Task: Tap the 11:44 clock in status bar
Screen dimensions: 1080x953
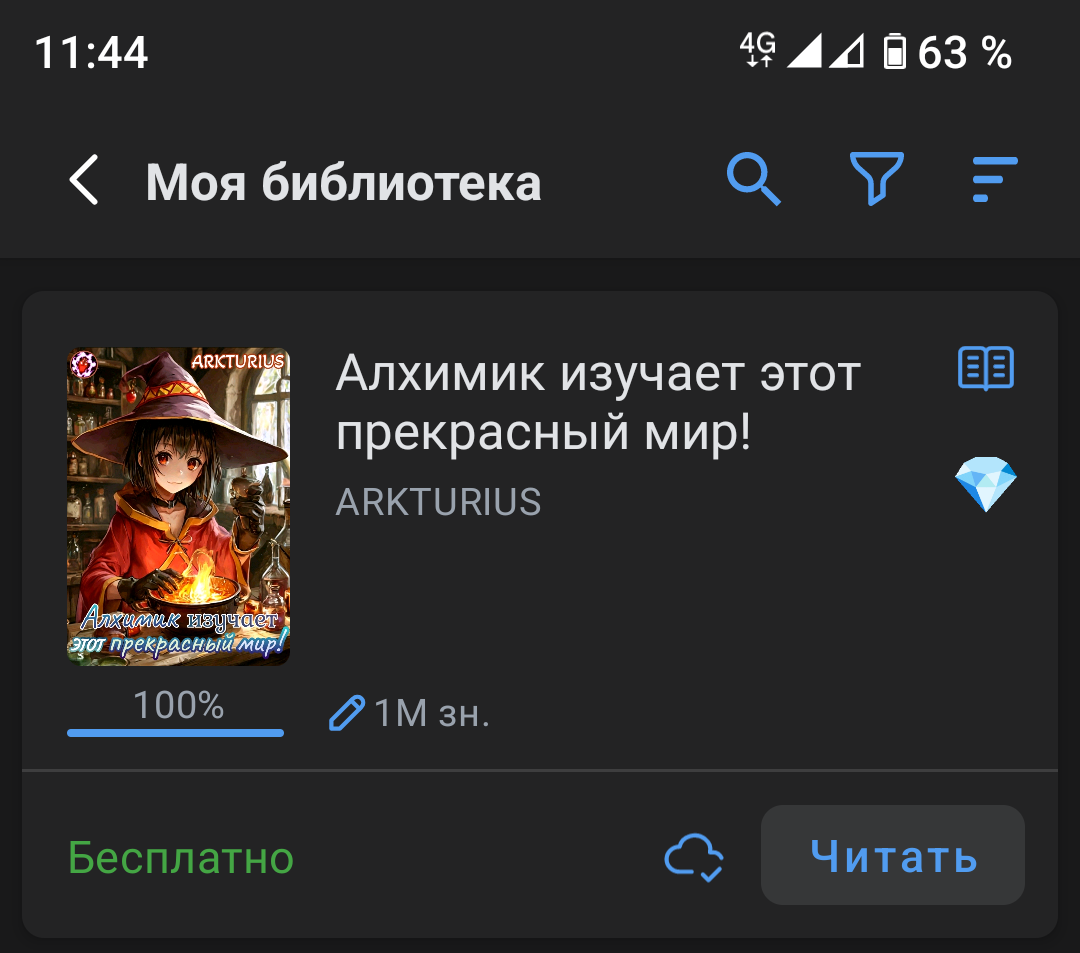Action: pyautogui.click(x=91, y=52)
